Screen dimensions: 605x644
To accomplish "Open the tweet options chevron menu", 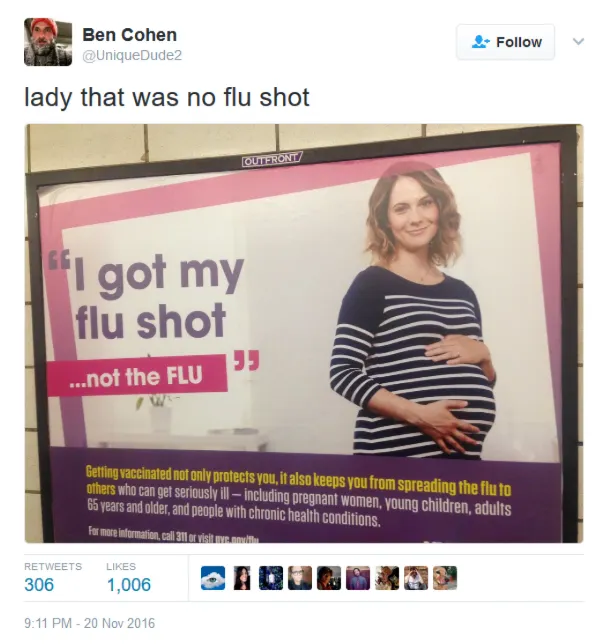I will (x=578, y=41).
